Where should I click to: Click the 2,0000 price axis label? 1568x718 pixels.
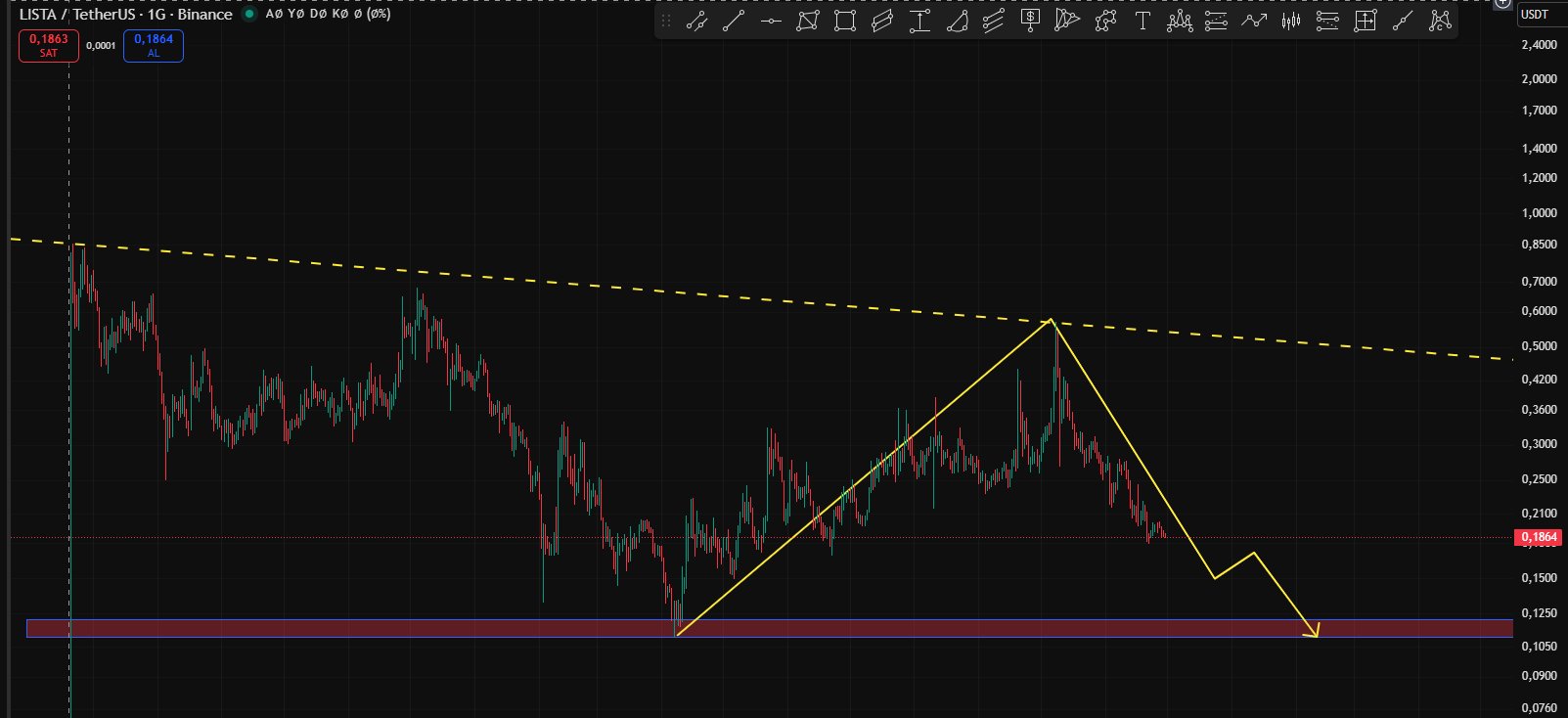pyautogui.click(x=1540, y=79)
